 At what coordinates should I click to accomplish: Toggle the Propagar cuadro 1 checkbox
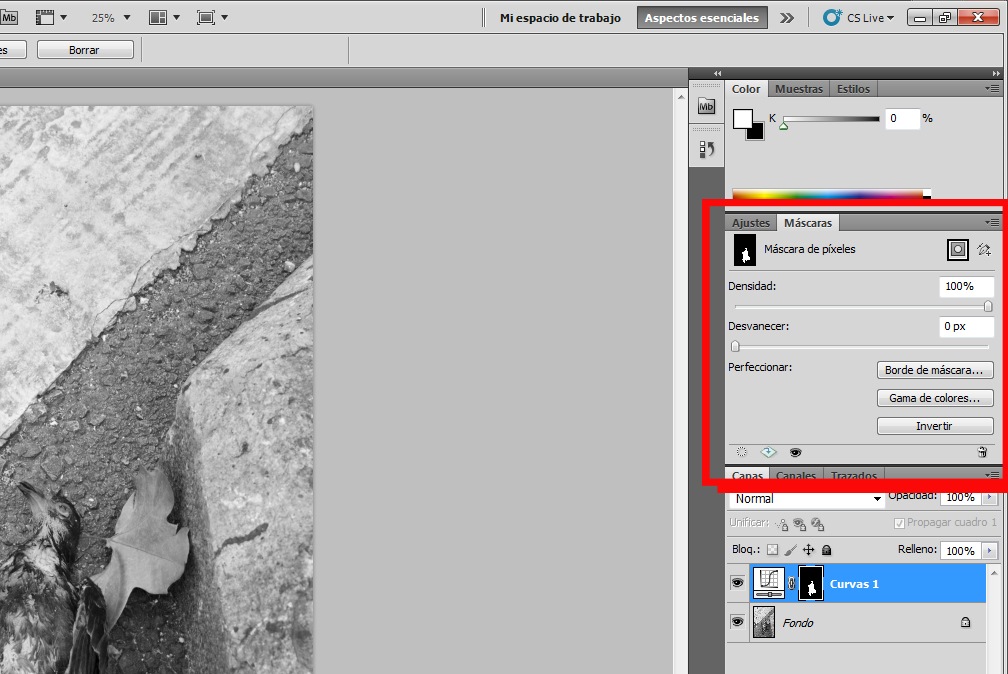[x=899, y=523]
